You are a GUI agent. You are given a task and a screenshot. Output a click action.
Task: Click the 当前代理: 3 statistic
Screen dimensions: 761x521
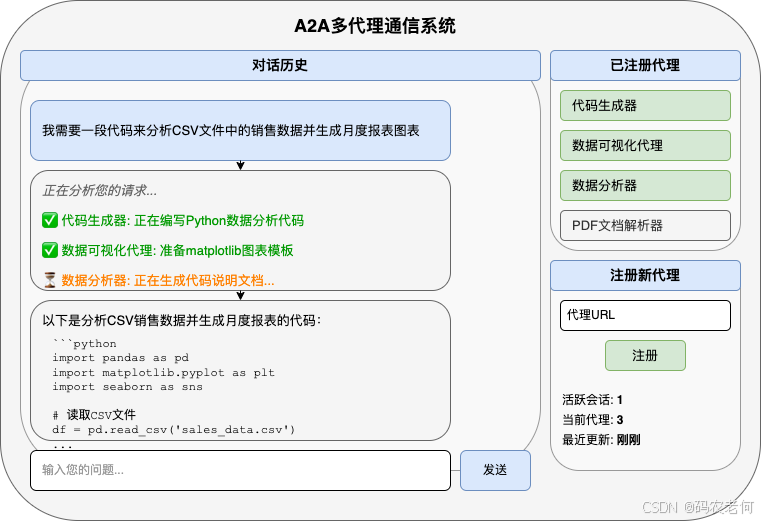point(593,420)
